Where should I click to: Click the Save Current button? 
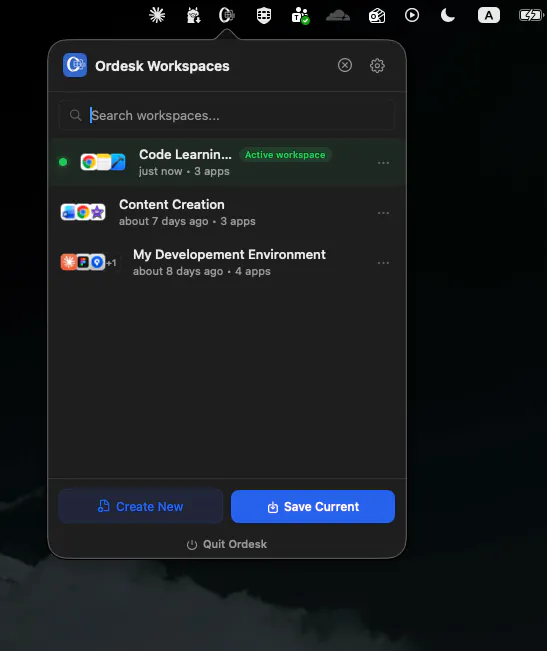tap(313, 507)
